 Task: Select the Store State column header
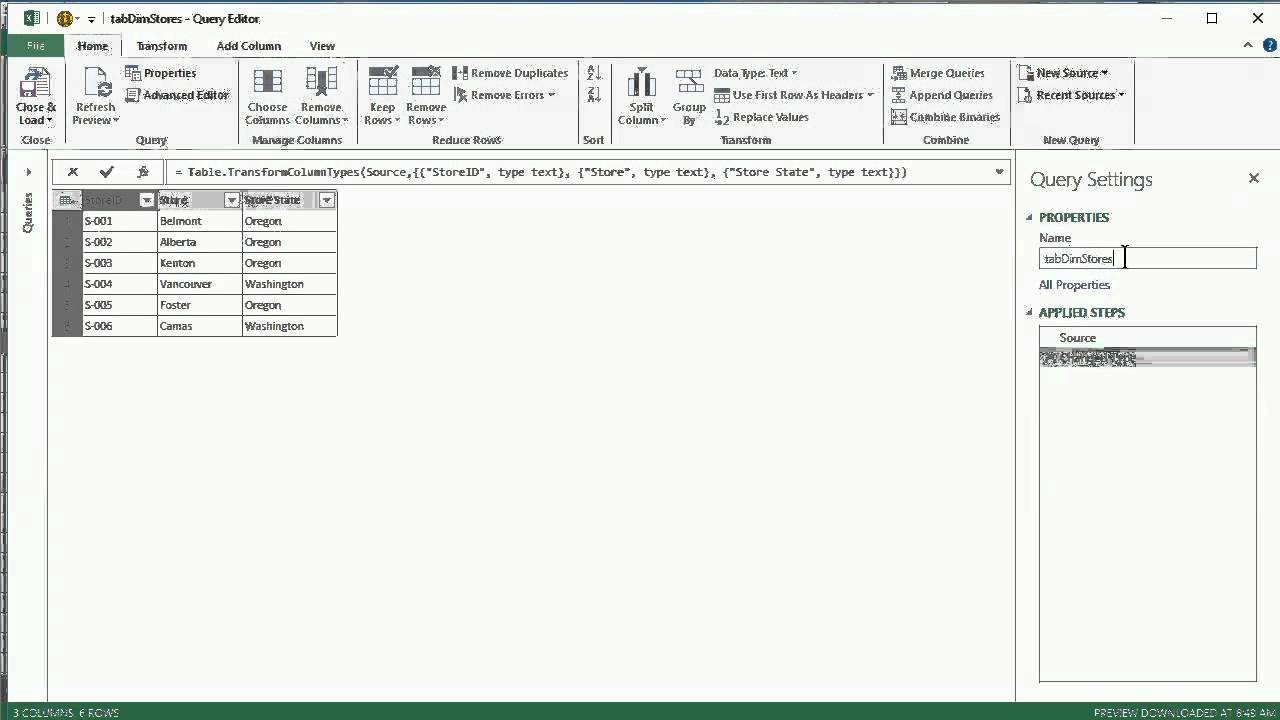coord(280,200)
